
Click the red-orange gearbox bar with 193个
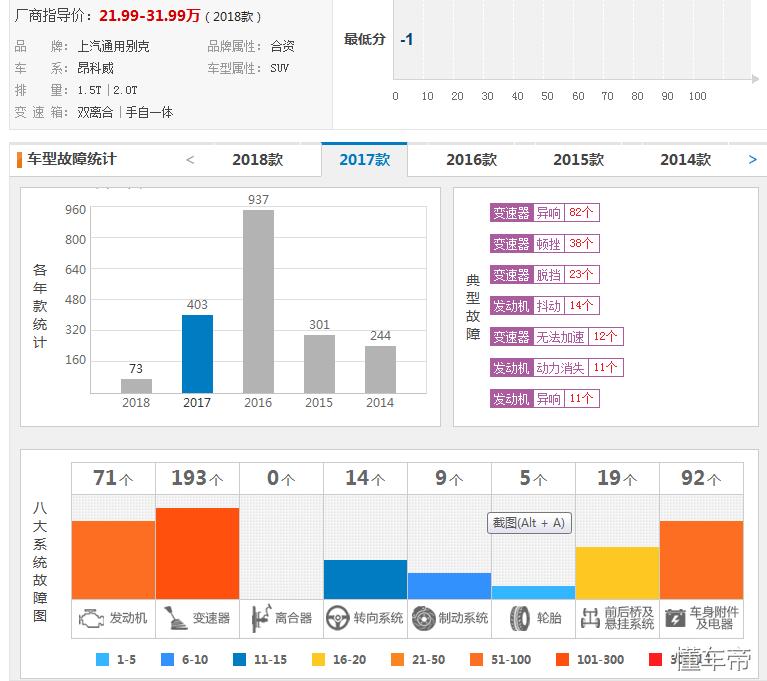tap(198, 553)
